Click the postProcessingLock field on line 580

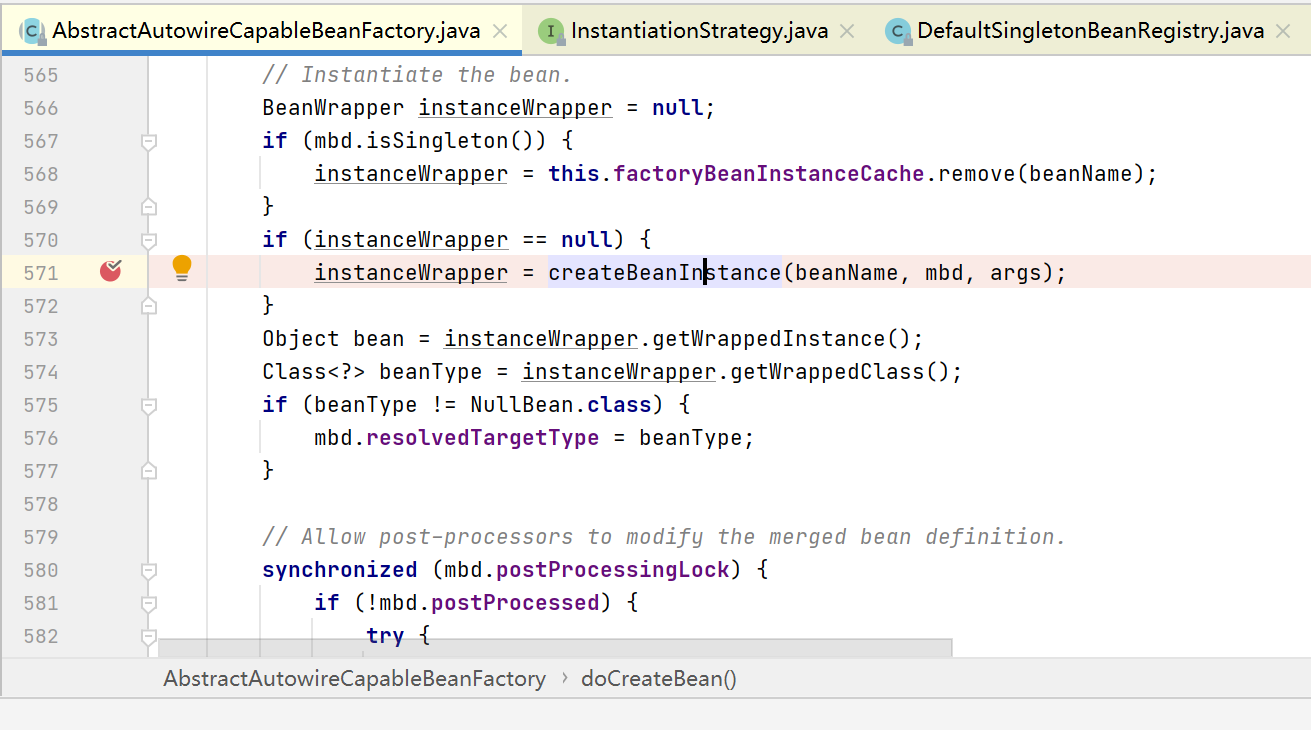613,570
